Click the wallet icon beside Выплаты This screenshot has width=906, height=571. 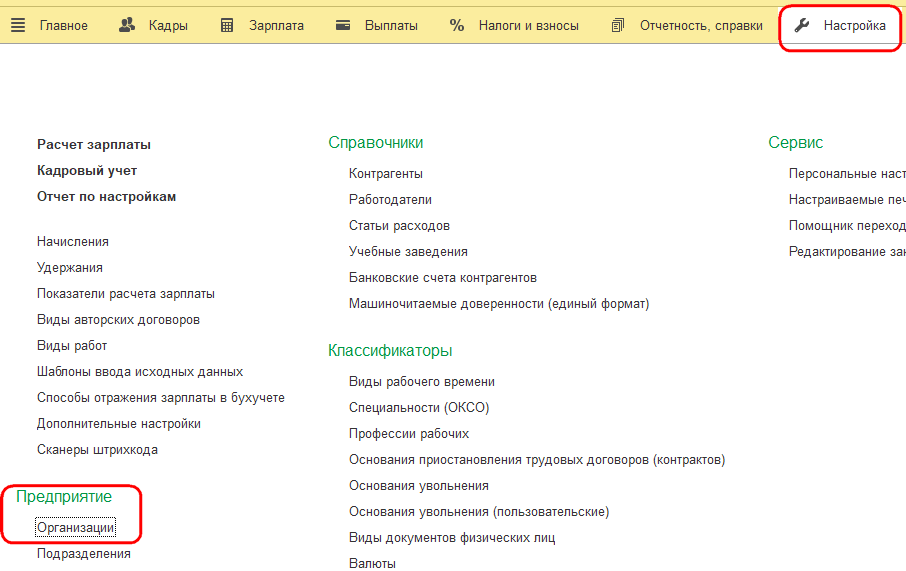[x=343, y=25]
